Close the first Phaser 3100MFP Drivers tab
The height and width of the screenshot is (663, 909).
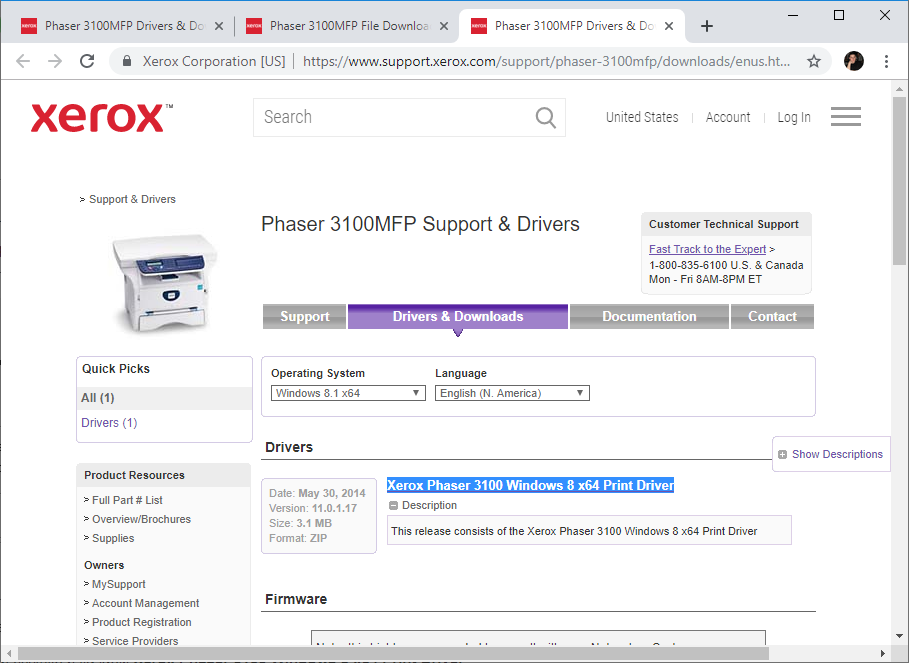tap(219, 26)
